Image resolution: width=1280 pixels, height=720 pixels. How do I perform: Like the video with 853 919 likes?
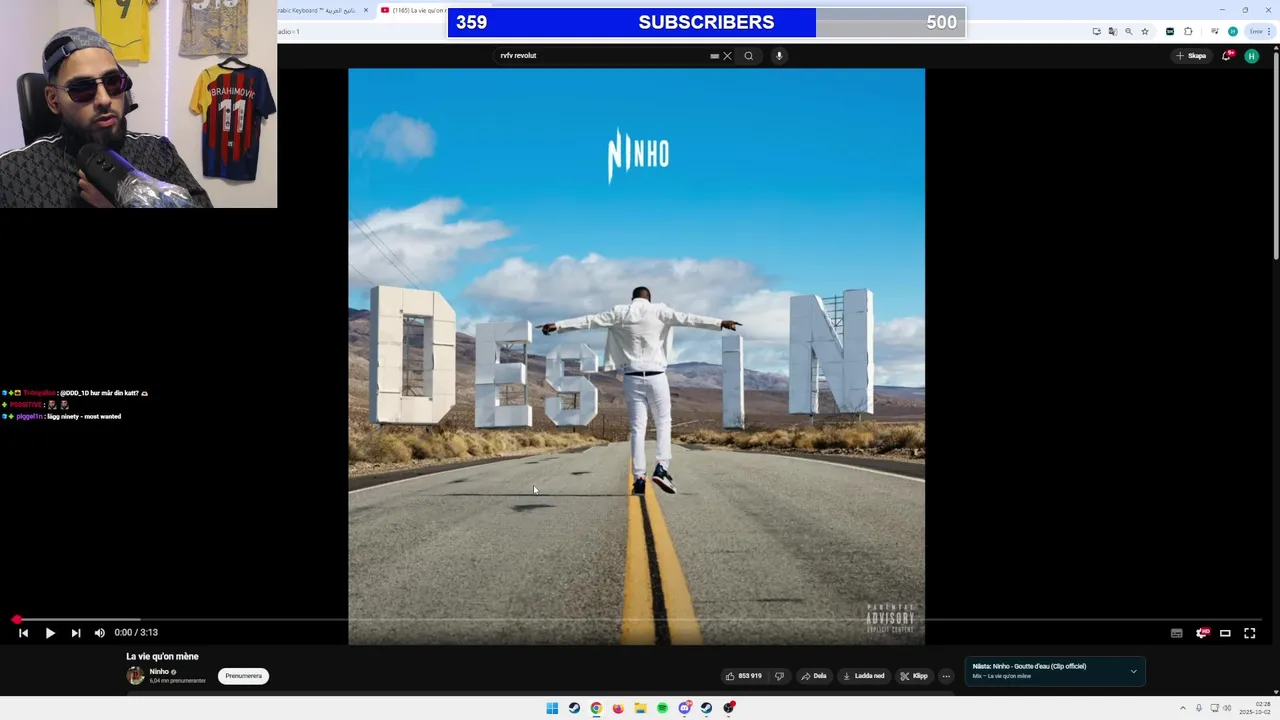744,676
